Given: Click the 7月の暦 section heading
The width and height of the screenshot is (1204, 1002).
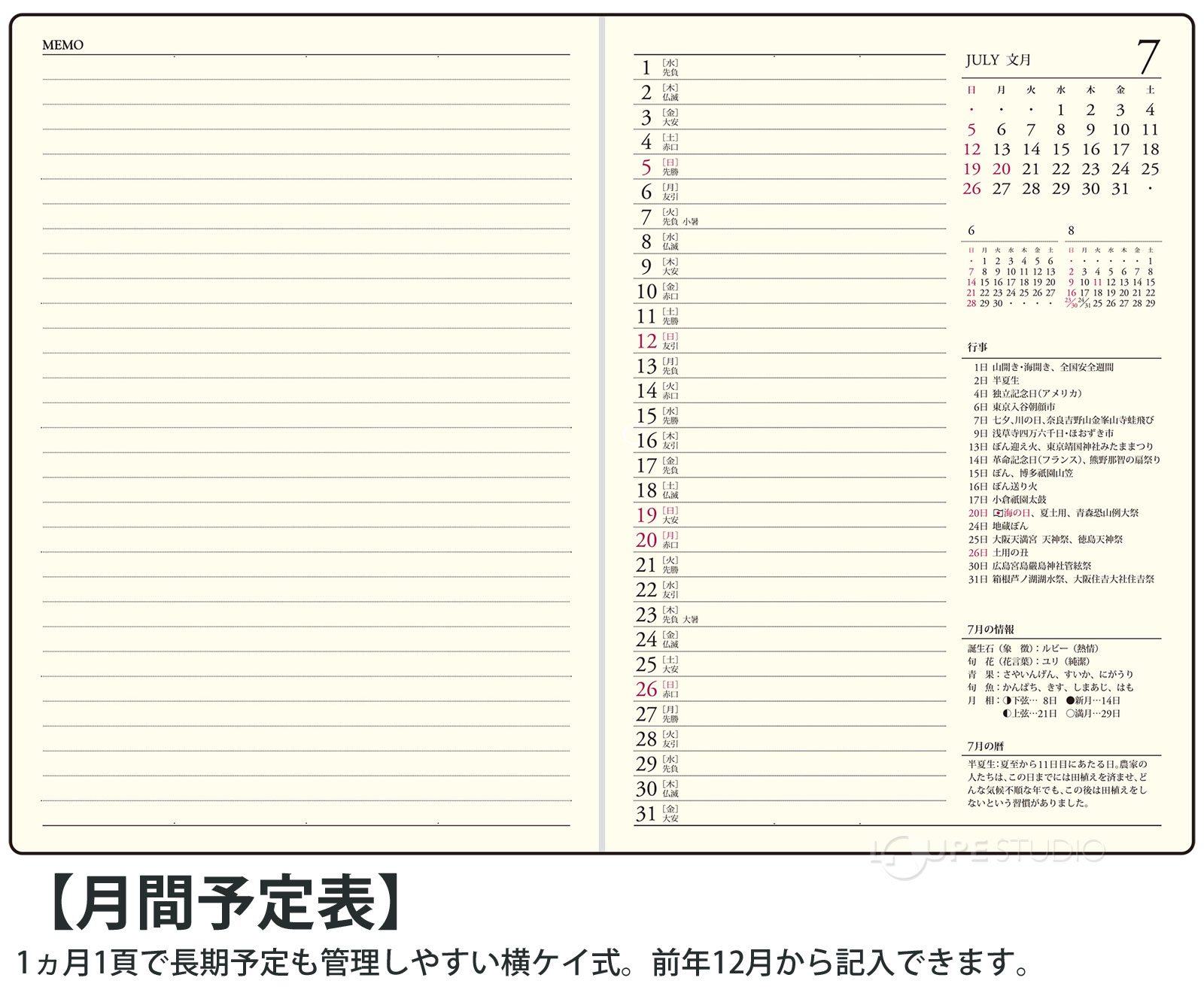Looking at the screenshot, I should (x=985, y=746).
